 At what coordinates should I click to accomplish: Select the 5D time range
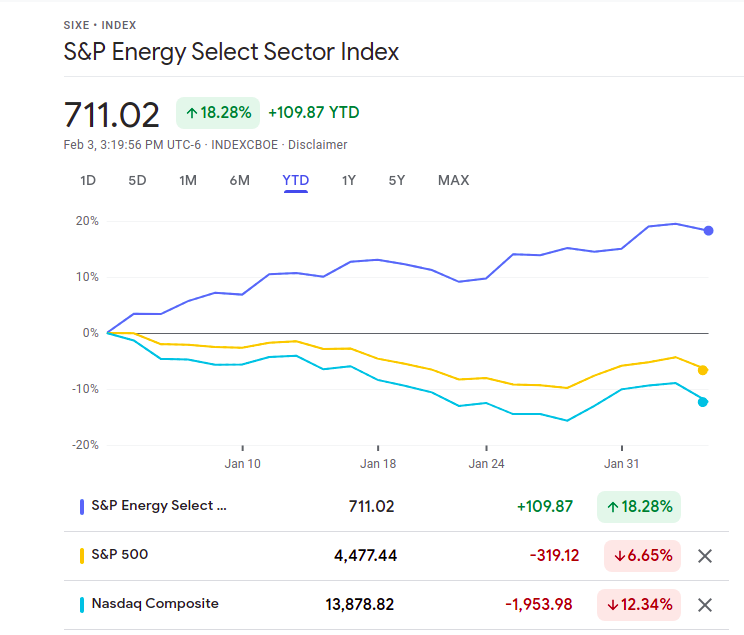click(137, 180)
